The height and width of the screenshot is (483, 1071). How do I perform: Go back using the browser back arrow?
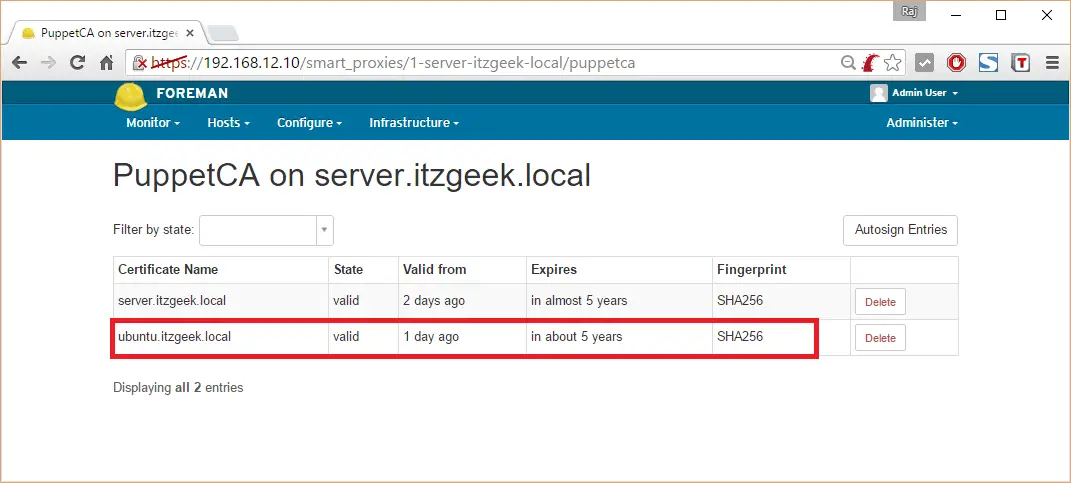(19, 63)
